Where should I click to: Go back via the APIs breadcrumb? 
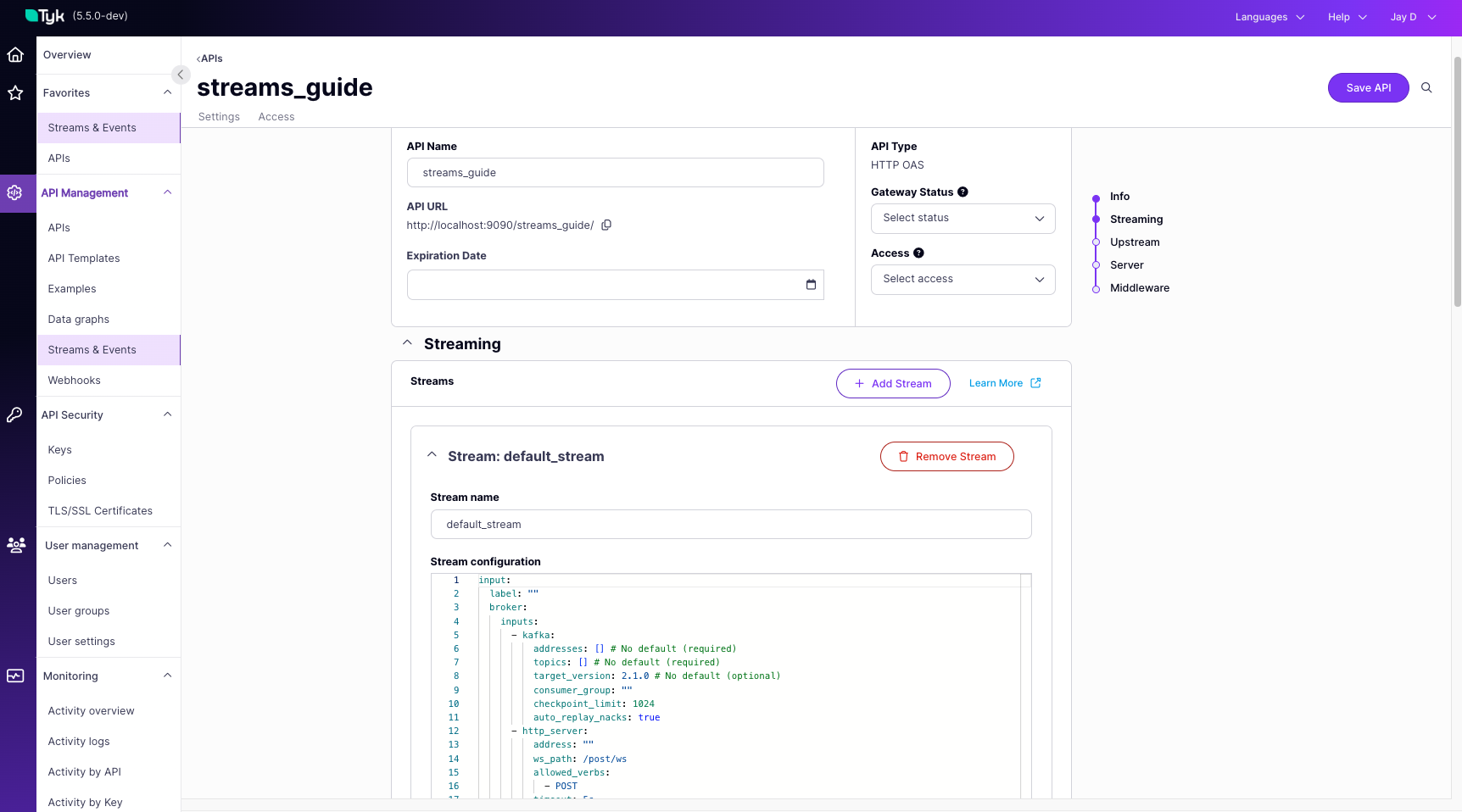click(x=209, y=58)
